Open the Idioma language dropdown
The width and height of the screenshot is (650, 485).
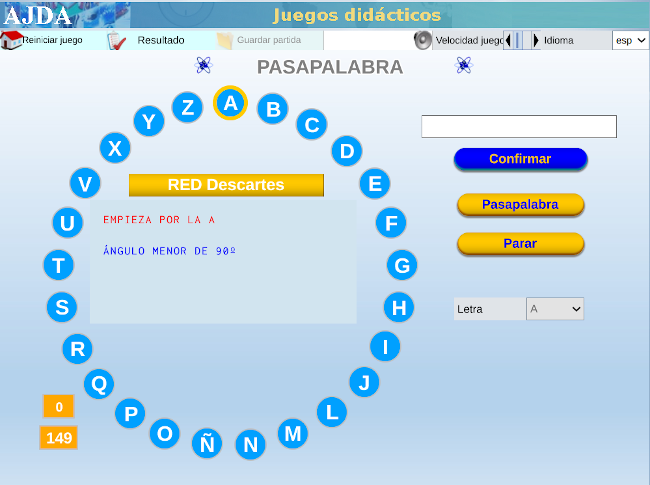click(x=630, y=40)
